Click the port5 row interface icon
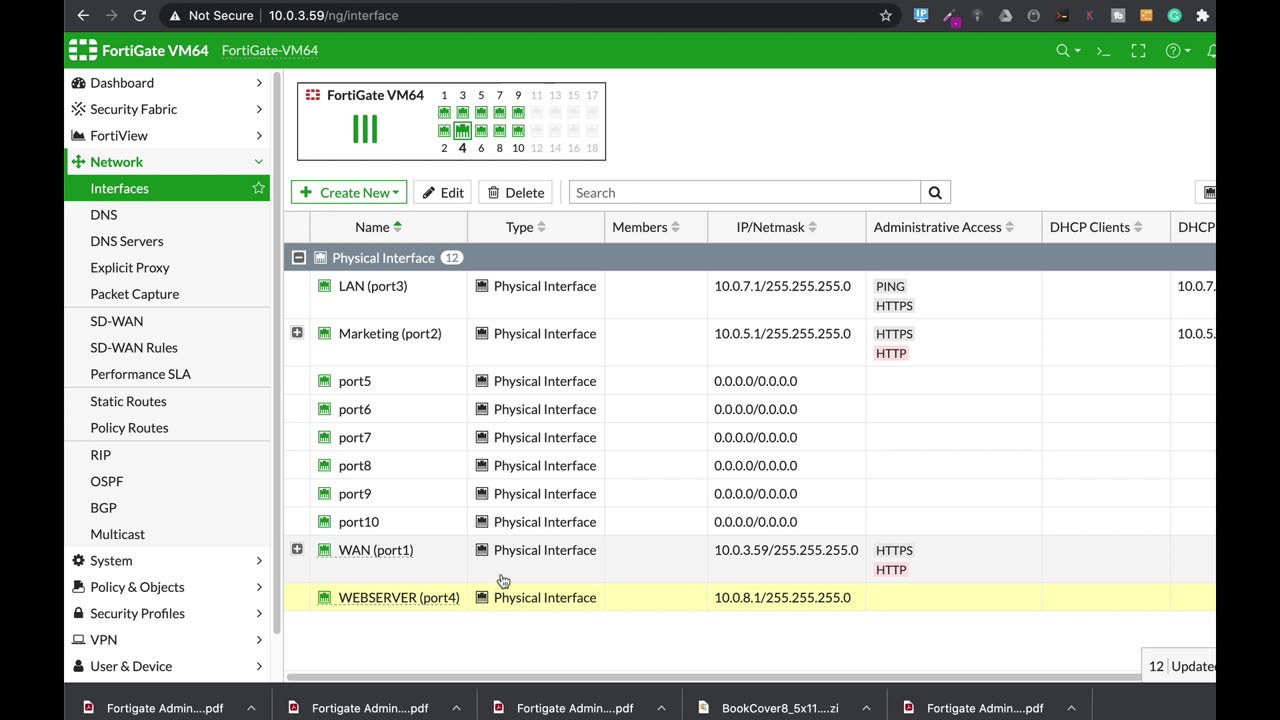The image size is (1280, 720). [324, 381]
